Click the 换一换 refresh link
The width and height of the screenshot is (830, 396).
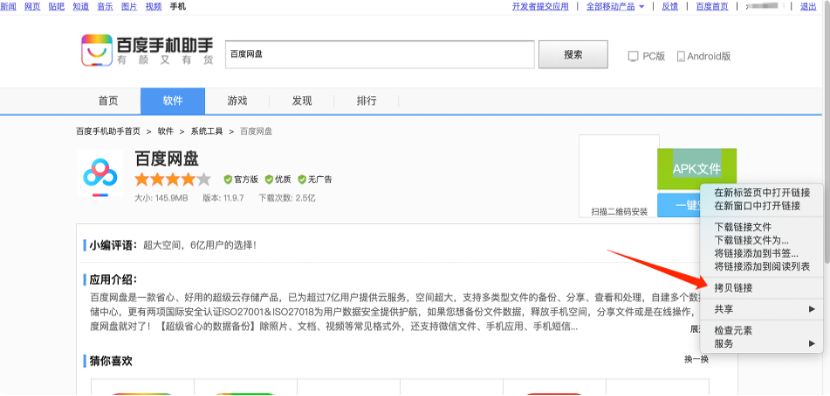696,360
